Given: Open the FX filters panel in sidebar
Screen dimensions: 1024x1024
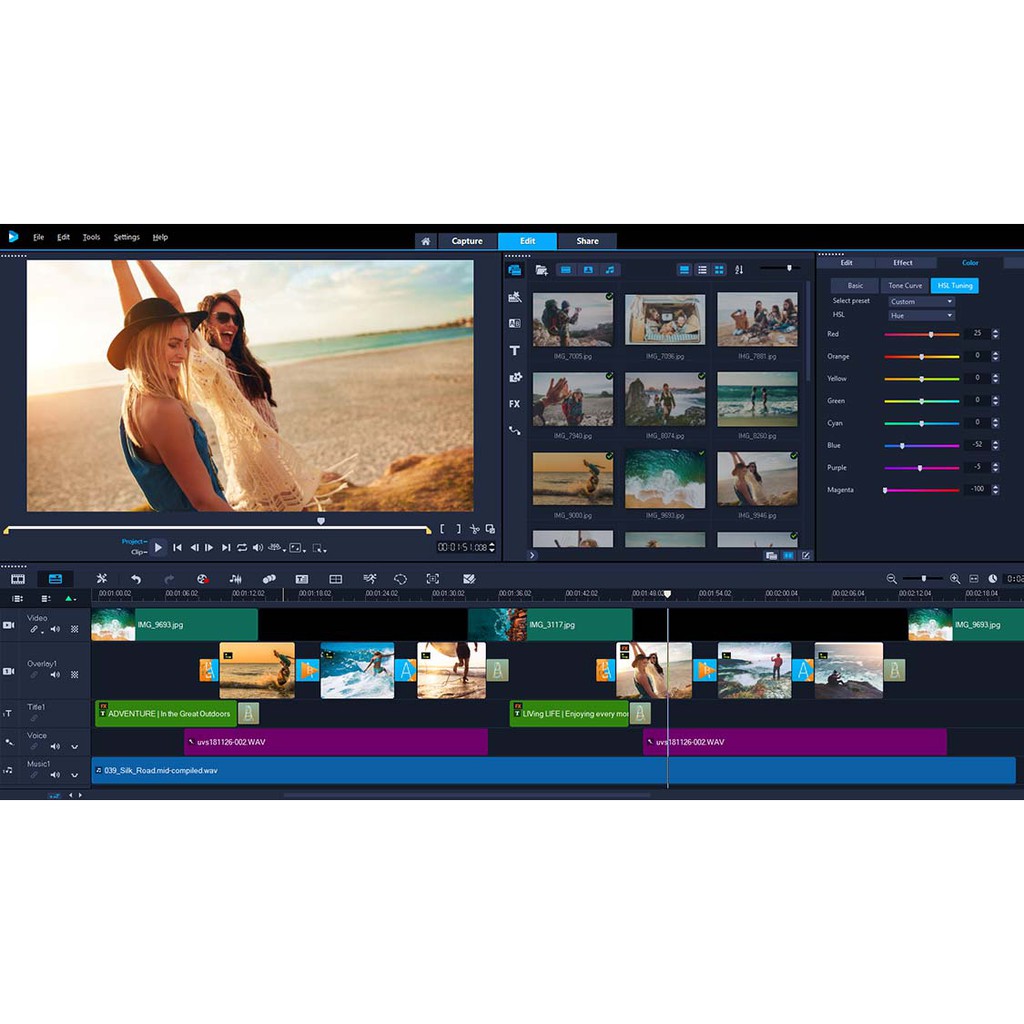Looking at the screenshot, I should (513, 403).
